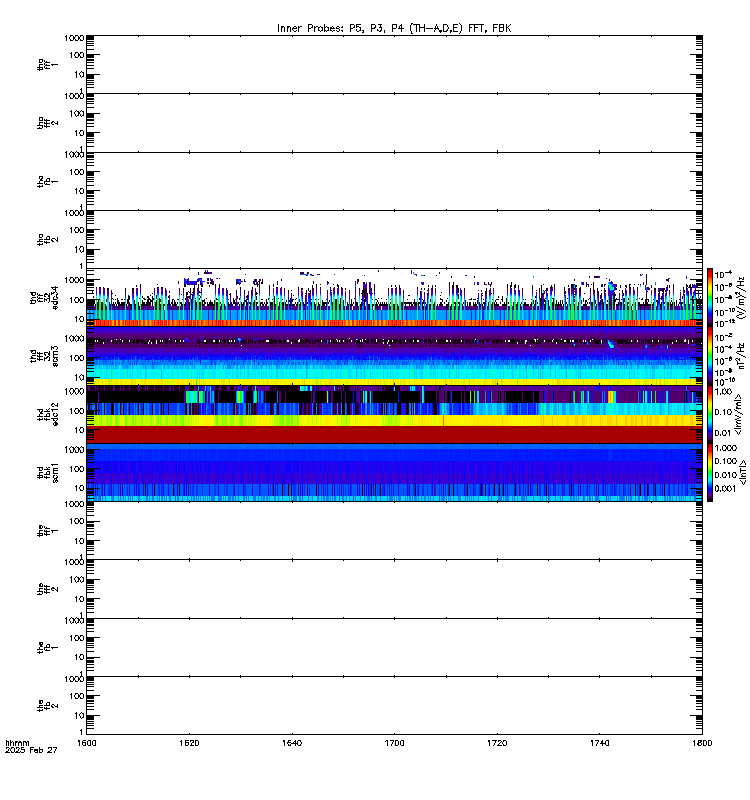Click the '<|nT|>' color bar unit label
This screenshot has width=750, height=800.
click(x=743, y=473)
